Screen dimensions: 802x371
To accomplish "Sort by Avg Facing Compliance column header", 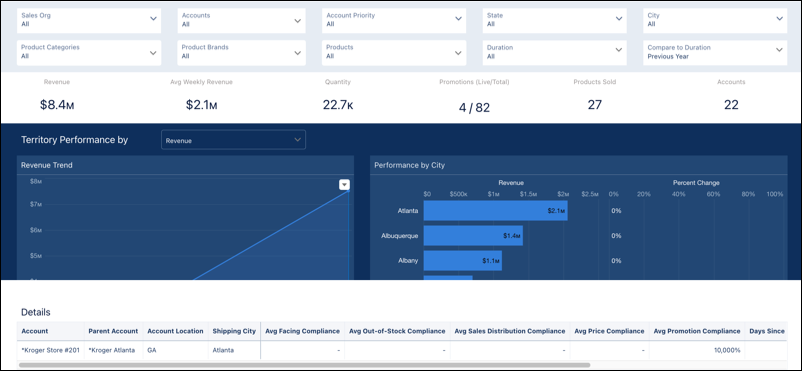I will 303,331.
